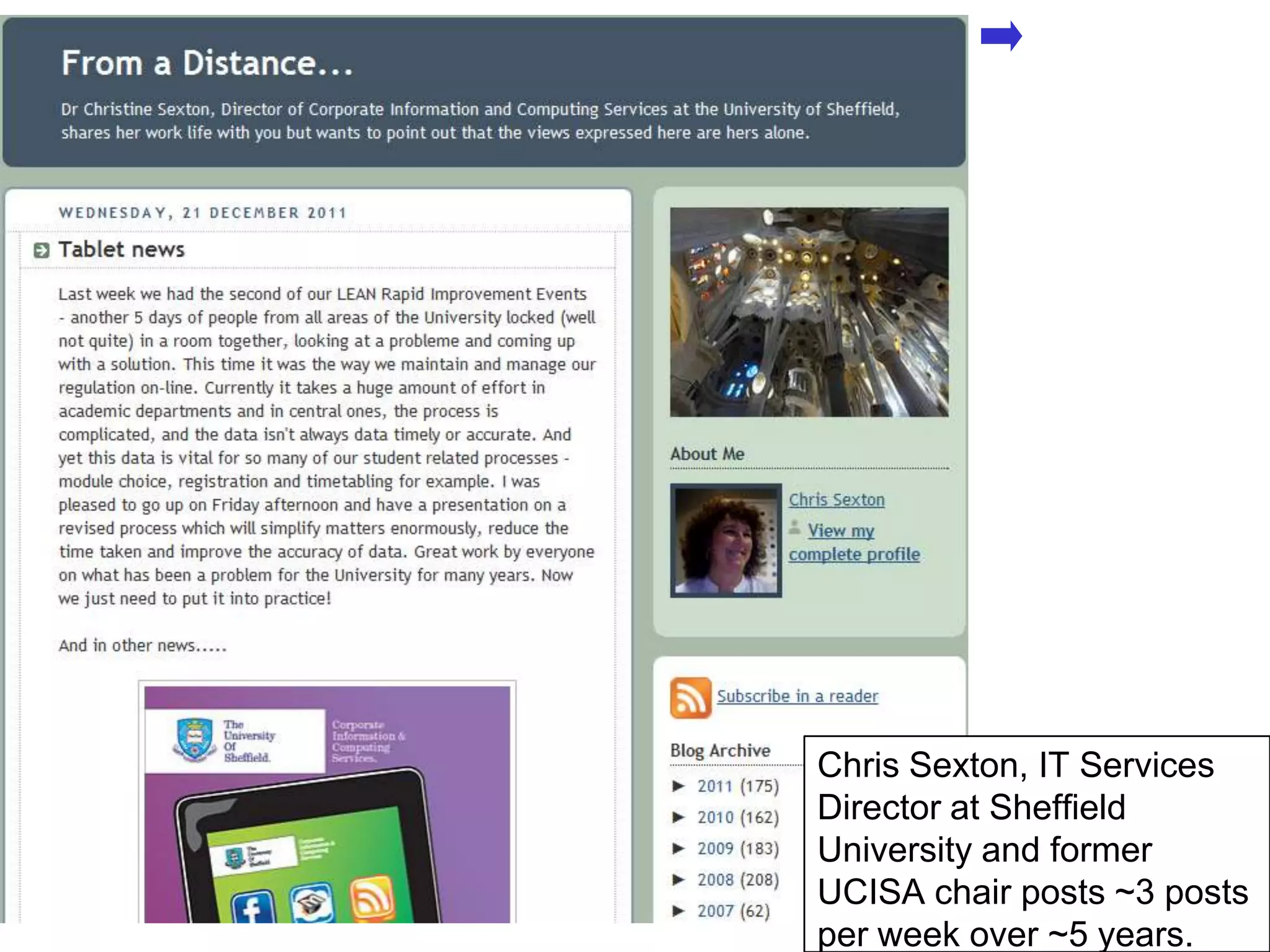
Task: Click the Blog Archive heading
Action: click(x=720, y=750)
